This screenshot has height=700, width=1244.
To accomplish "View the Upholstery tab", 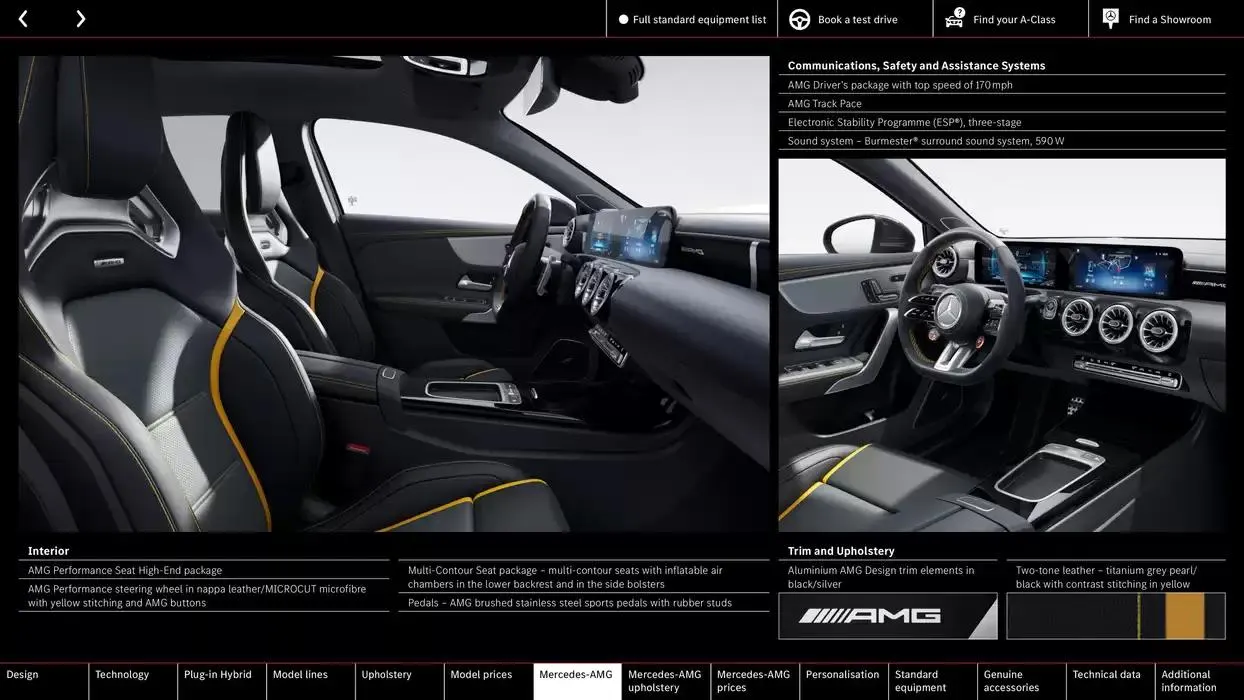I will pos(384,680).
